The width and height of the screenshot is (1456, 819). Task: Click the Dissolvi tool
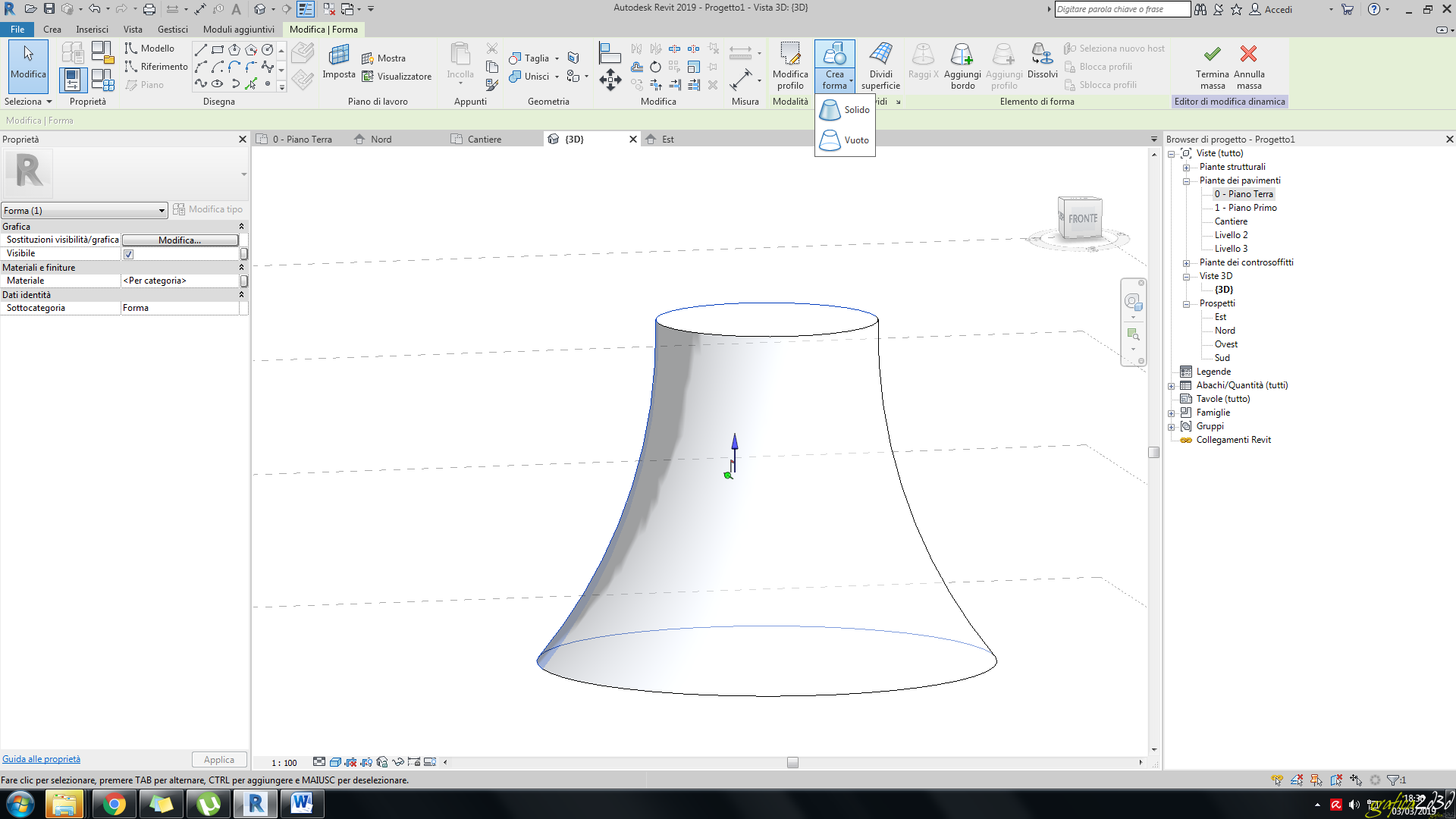pos(1042,66)
